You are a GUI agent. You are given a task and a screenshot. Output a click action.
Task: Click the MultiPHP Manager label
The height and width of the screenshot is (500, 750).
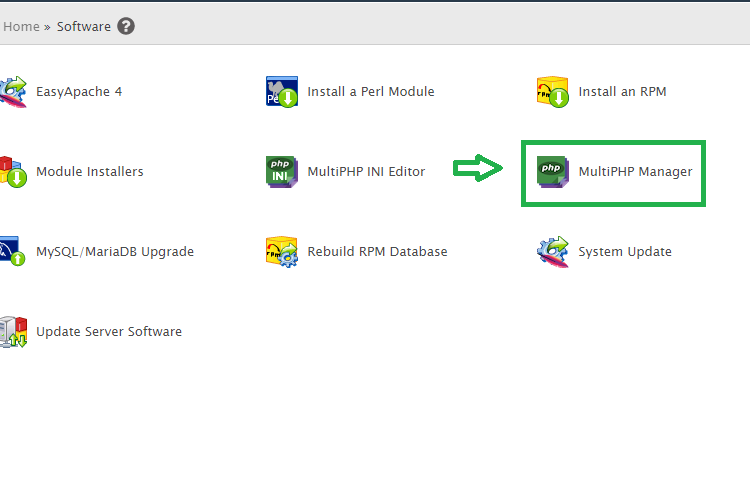click(635, 171)
